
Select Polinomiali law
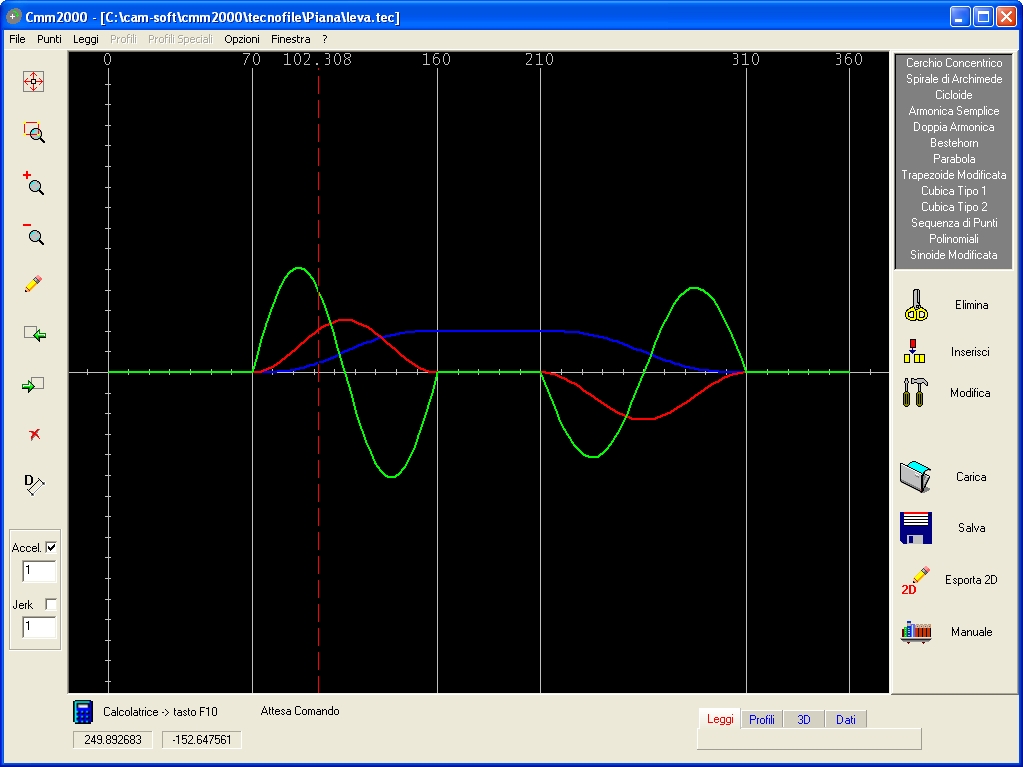954,239
